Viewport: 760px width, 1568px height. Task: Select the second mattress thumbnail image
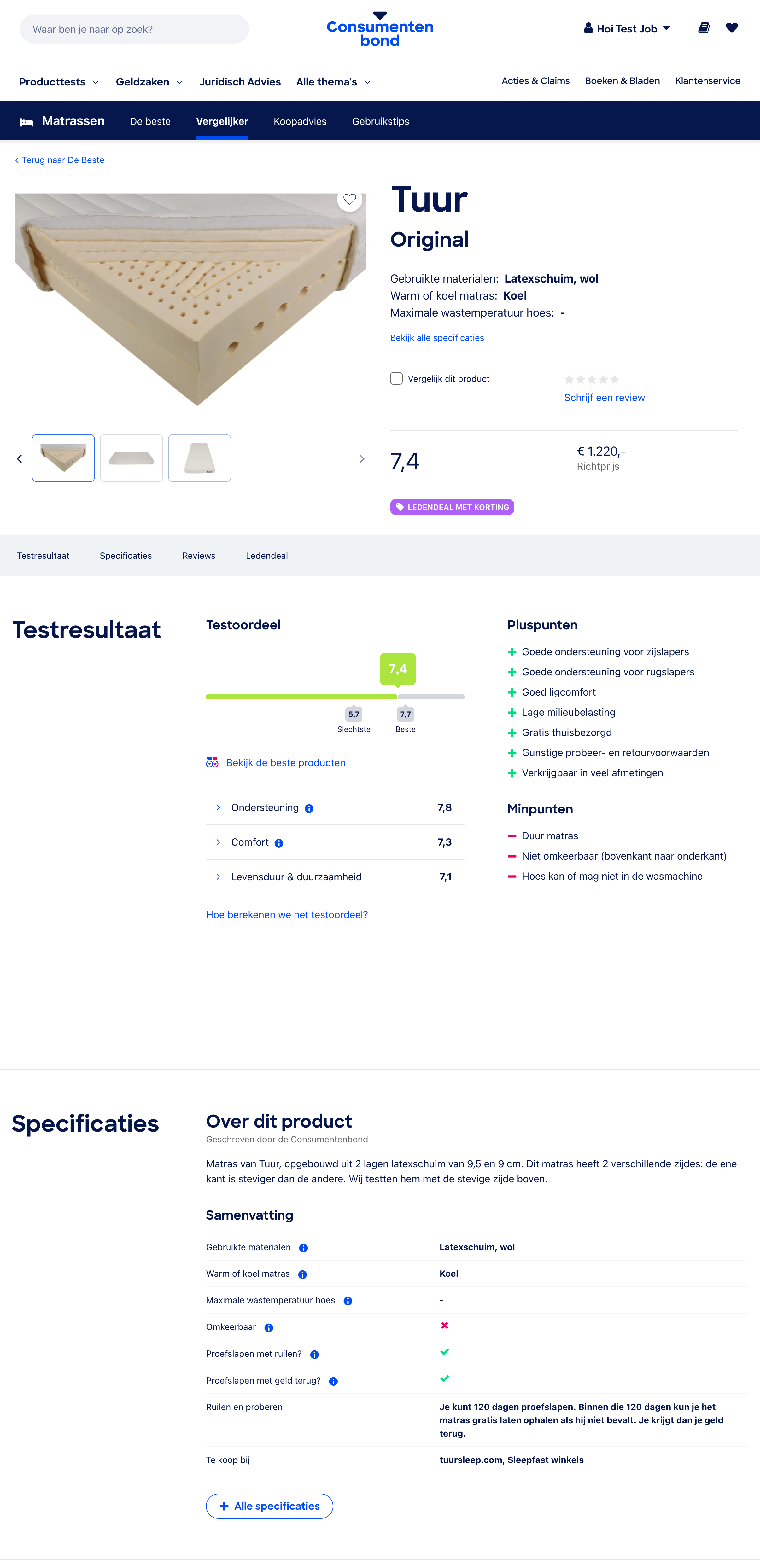pyautogui.click(x=132, y=458)
